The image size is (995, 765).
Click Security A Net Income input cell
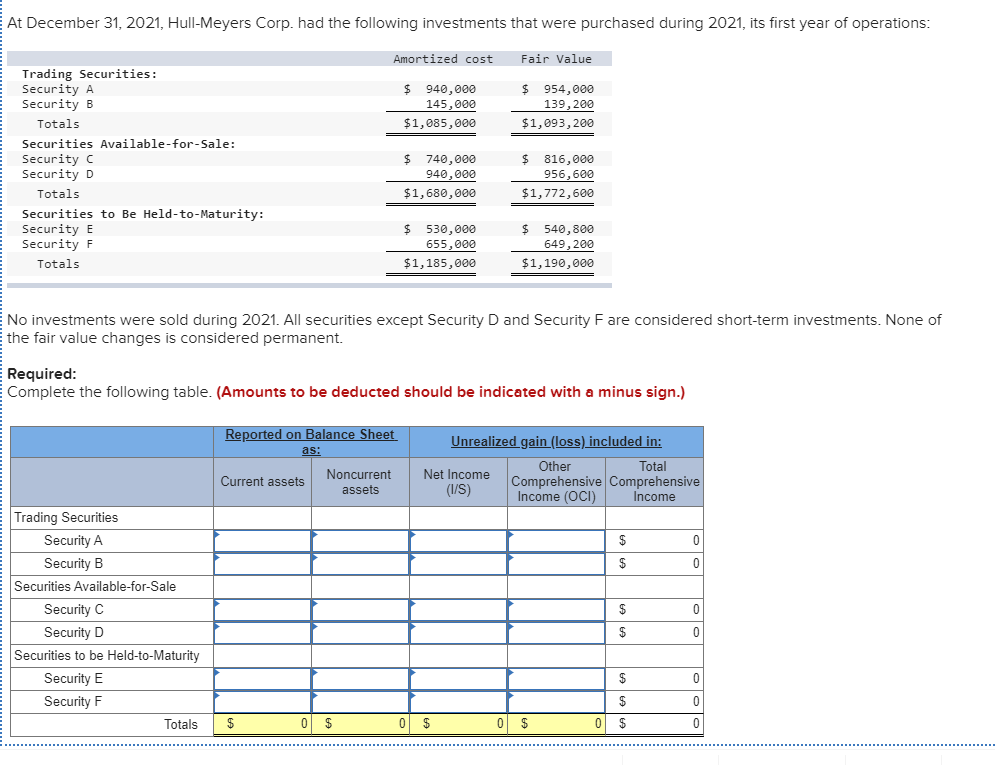(x=458, y=540)
